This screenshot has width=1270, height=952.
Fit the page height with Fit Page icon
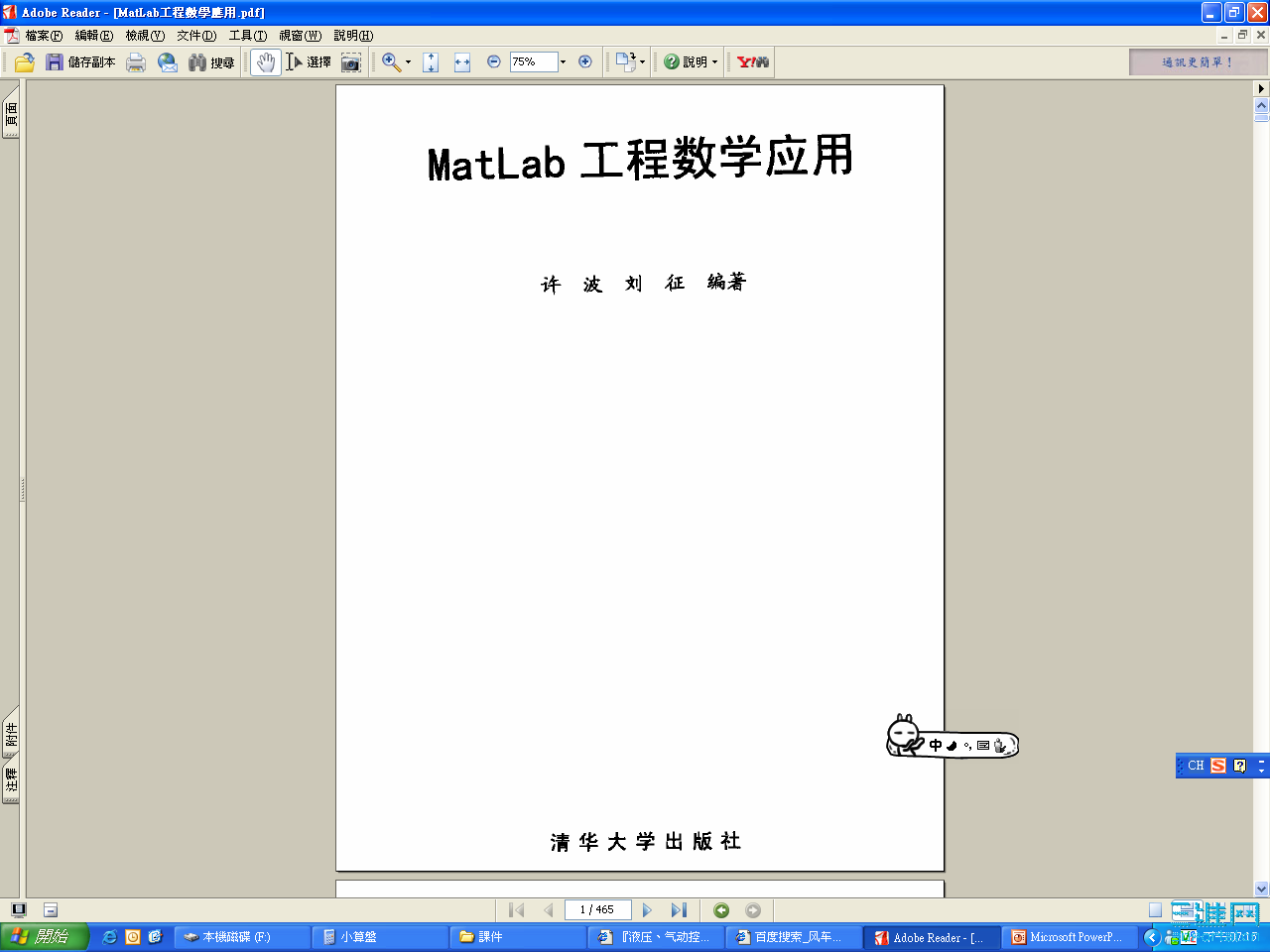pos(431,62)
